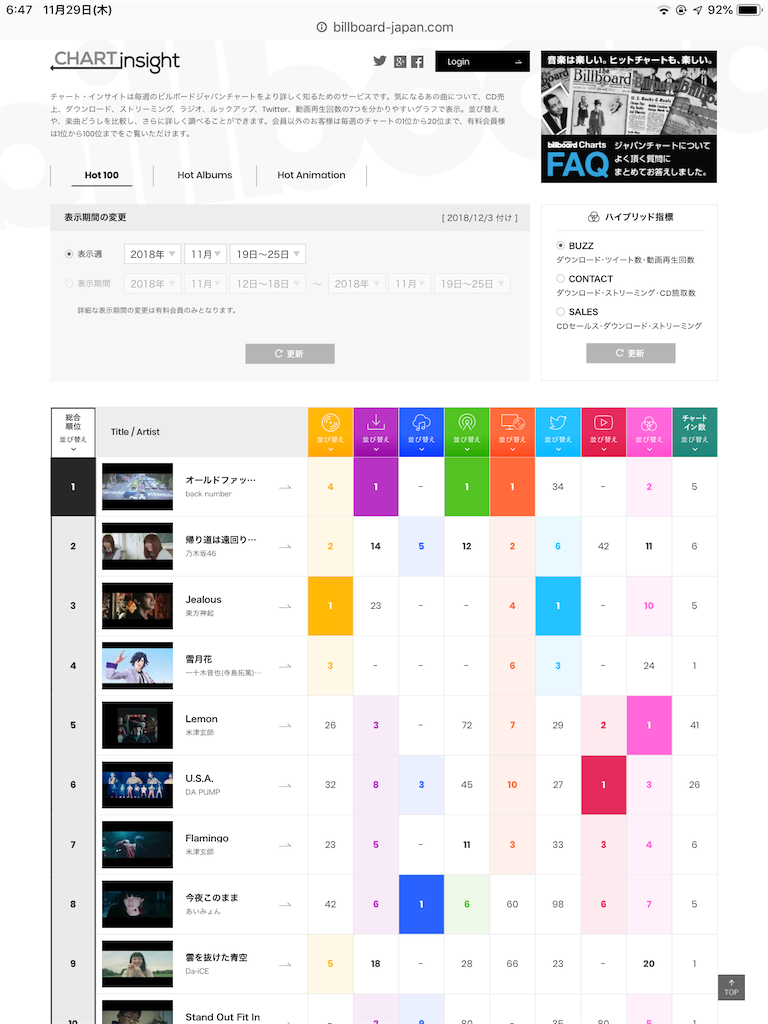Screen dimensions: 768x1024
Task: Tap the Wi-Fi icon in status bar
Action: 664,10
